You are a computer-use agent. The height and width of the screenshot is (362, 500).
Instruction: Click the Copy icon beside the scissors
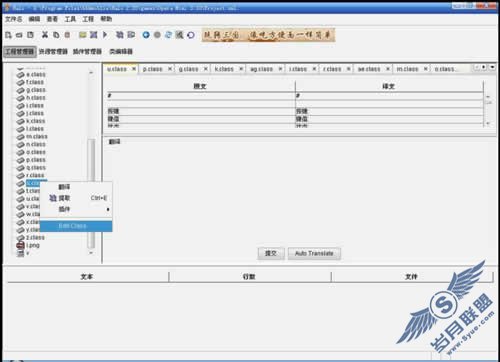pyautogui.click(x=56, y=35)
